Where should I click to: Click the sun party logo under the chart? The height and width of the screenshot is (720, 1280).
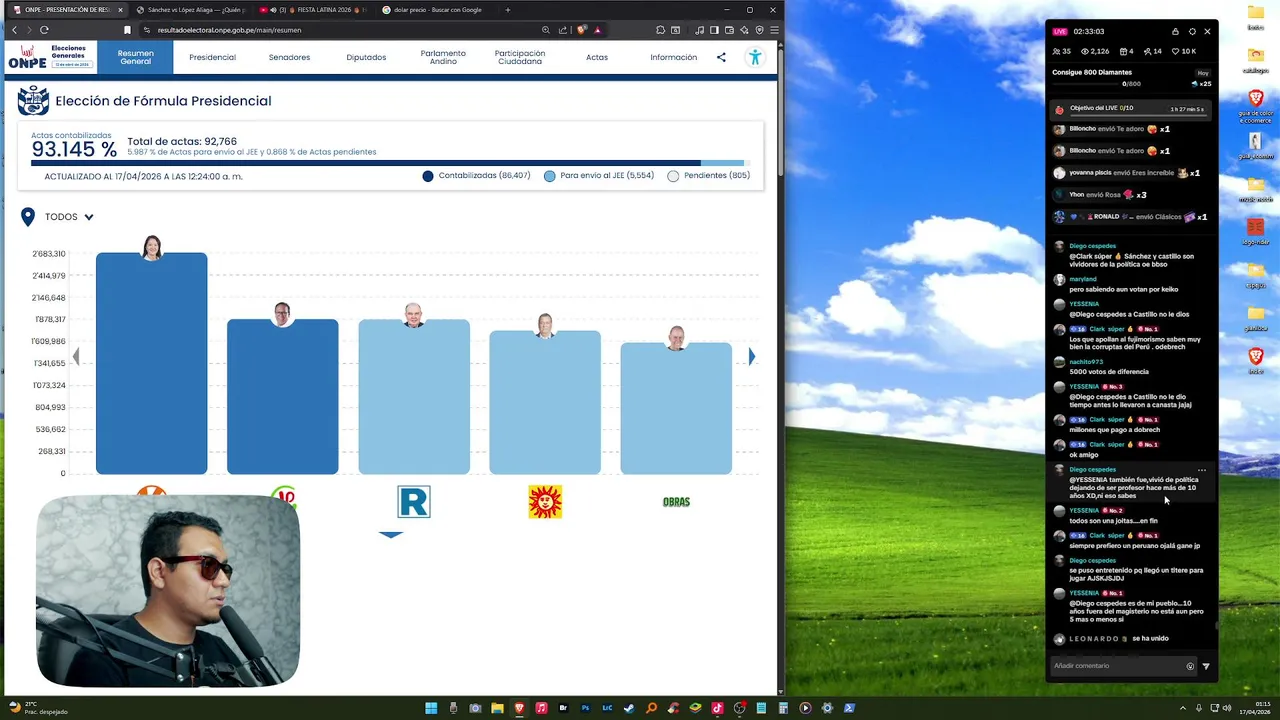coord(545,501)
